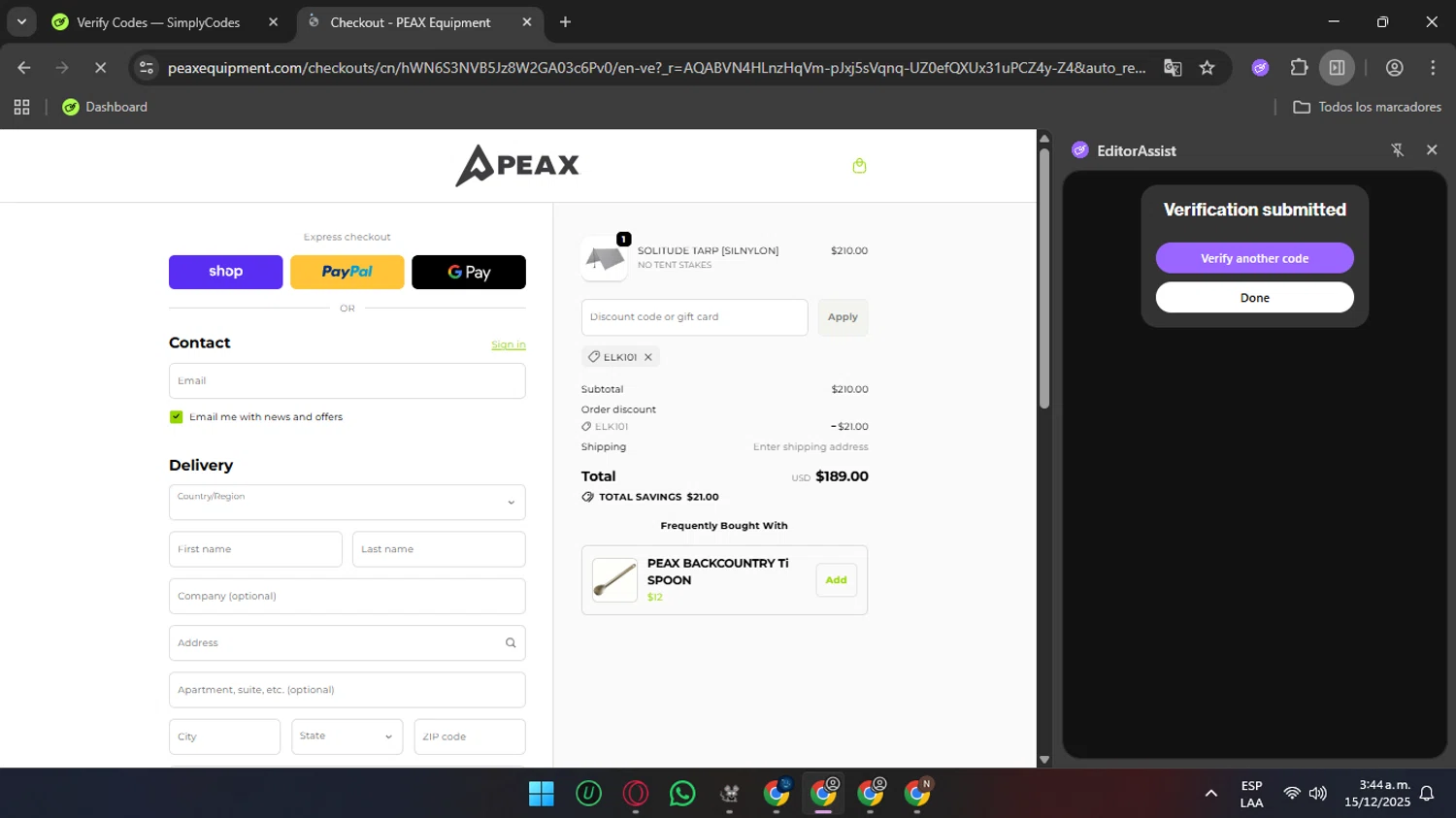Open the Chrome apps grid icon
The height and width of the screenshot is (818, 1456).
[x=21, y=107]
